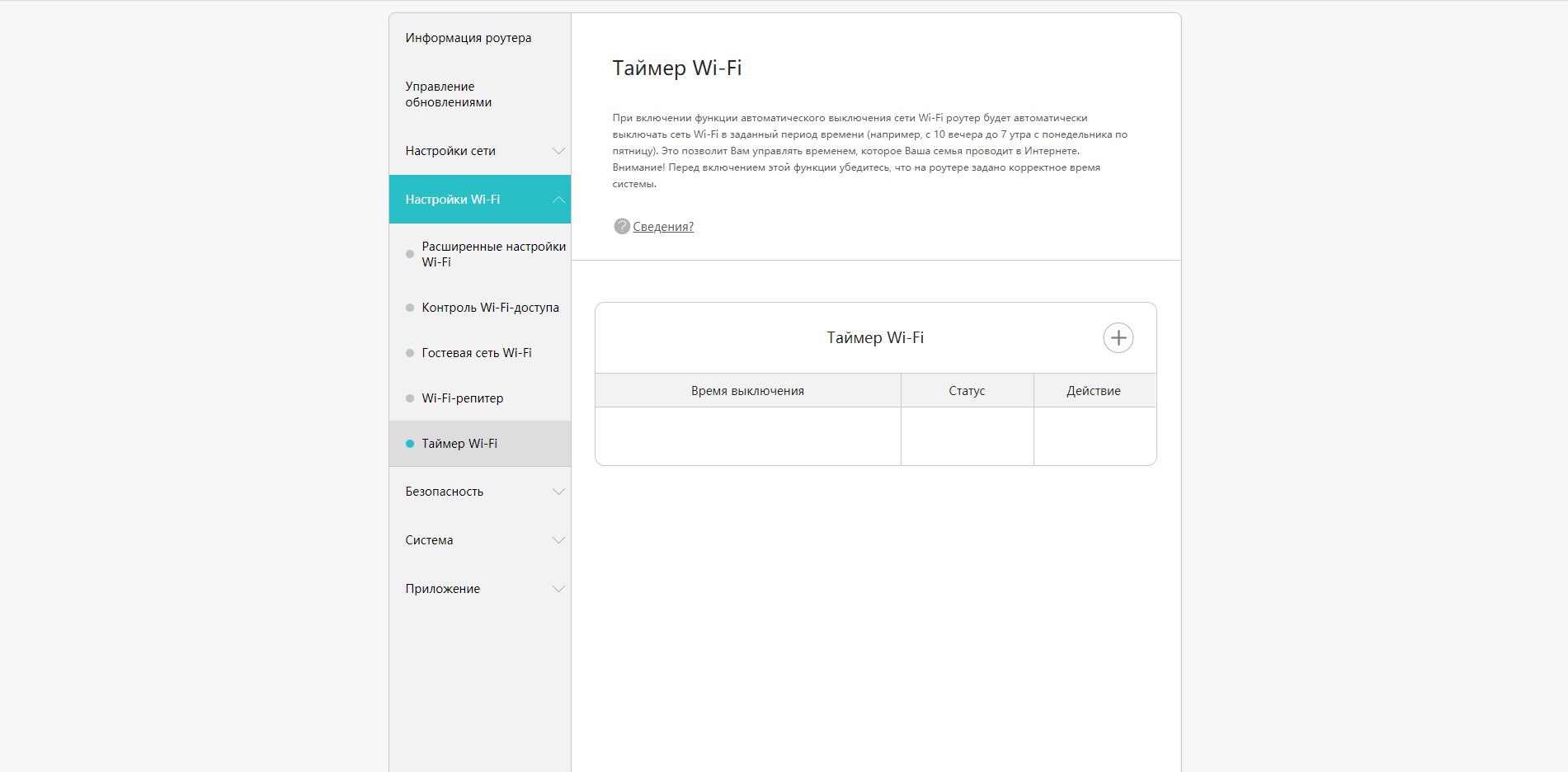
Task: Open the Безопасность menu label
Action: click(x=444, y=492)
